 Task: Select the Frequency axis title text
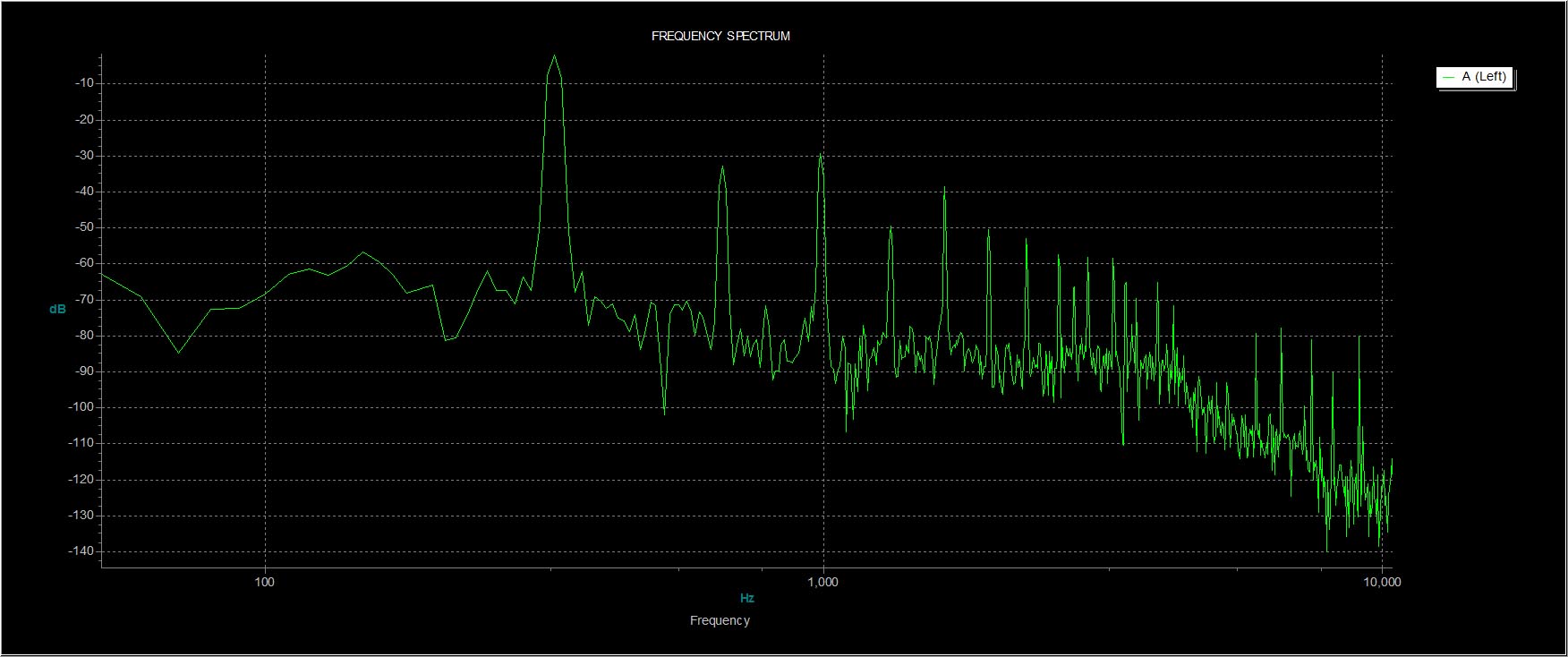(720, 620)
